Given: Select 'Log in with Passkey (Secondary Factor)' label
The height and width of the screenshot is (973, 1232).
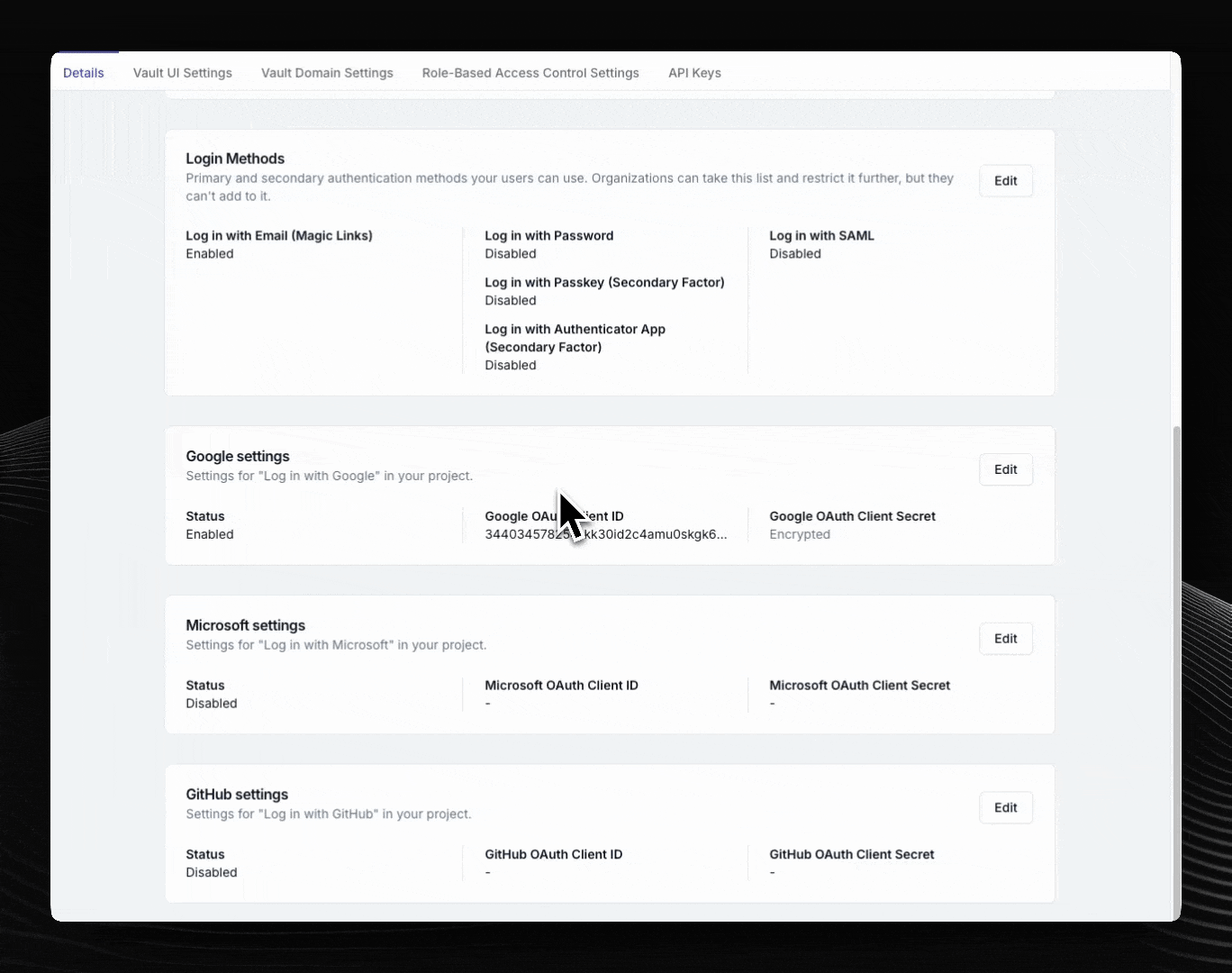Looking at the screenshot, I should [x=604, y=283].
